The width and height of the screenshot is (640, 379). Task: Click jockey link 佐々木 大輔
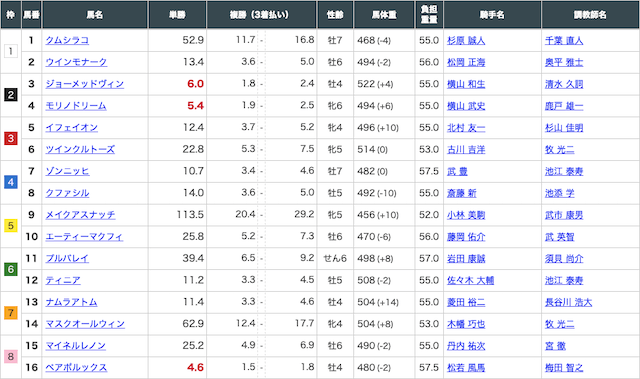tap(471, 280)
